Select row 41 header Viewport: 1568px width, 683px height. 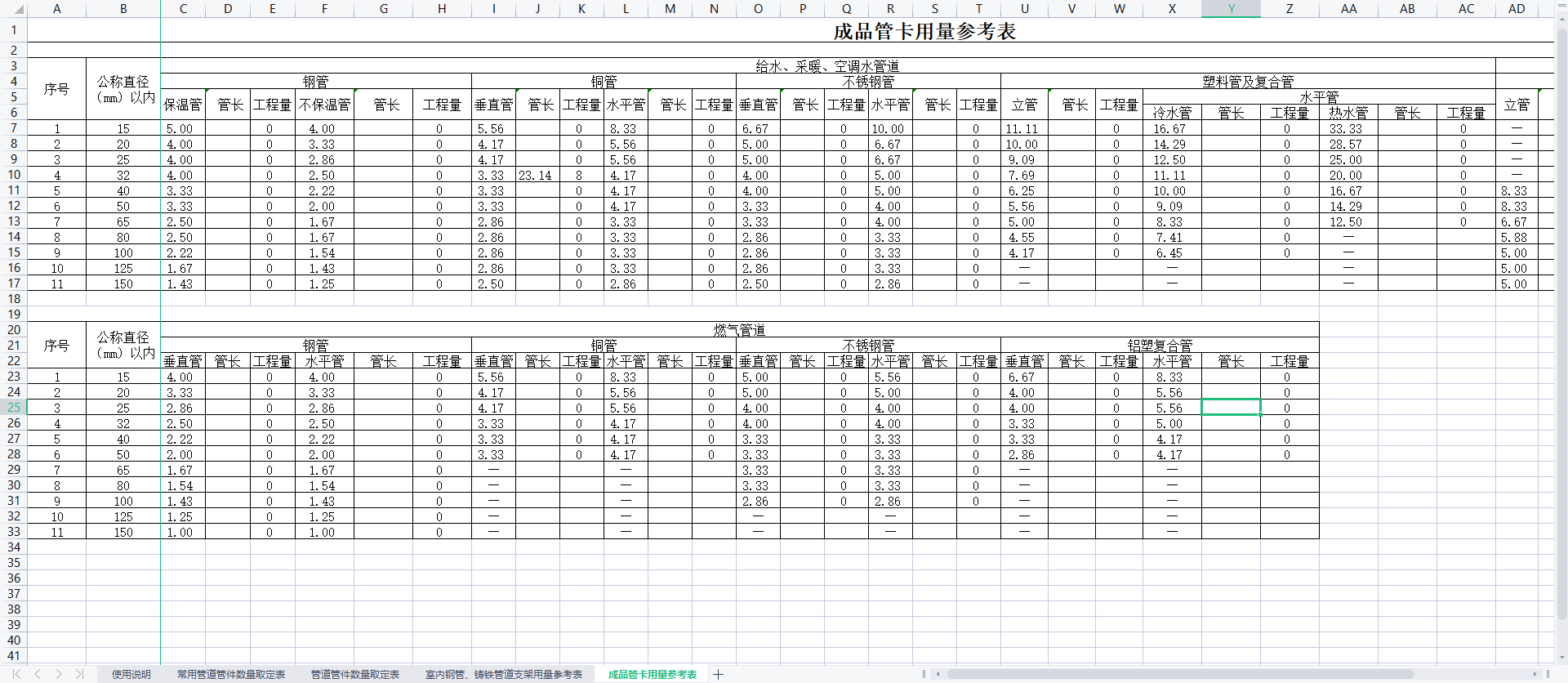(13, 655)
